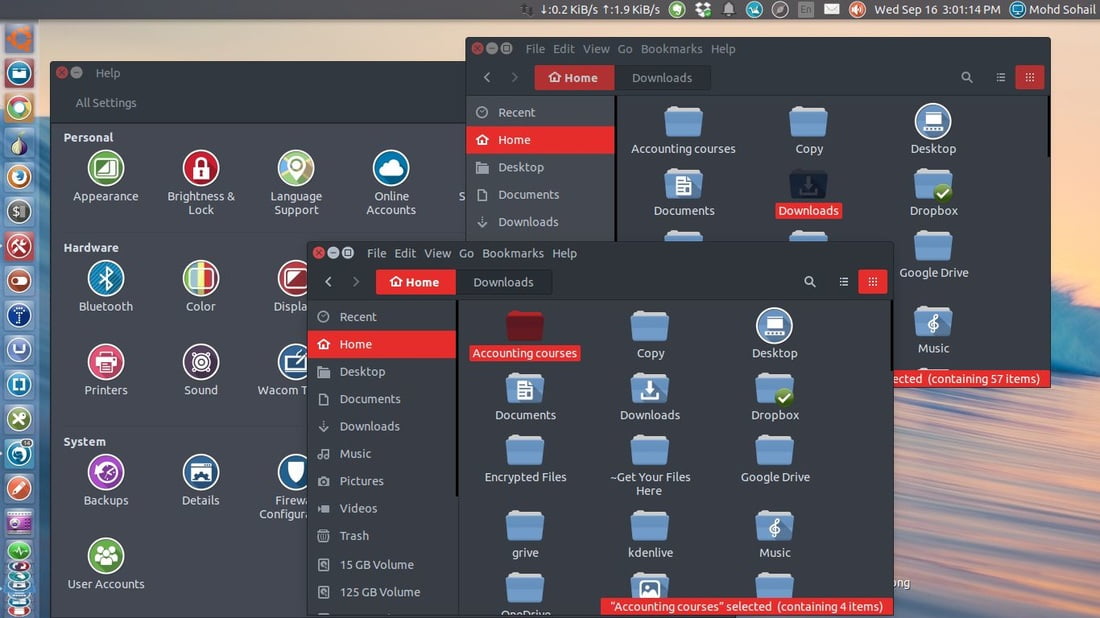Launch Firefox from the dock

coord(19,176)
